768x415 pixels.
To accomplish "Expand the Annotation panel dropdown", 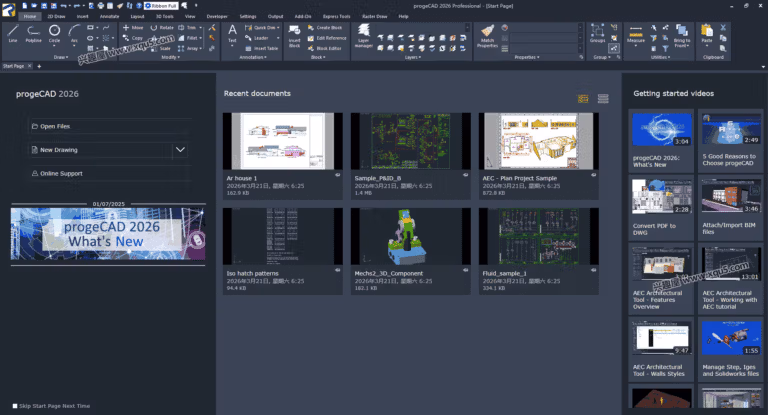I will point(253,57).
